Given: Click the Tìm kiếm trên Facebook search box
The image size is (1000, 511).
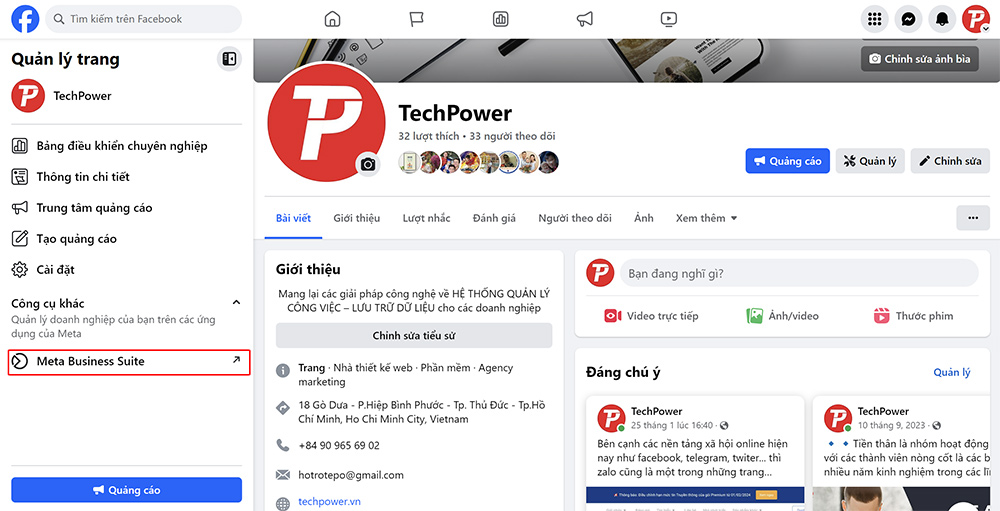Looking at the screenshot, I should point(143,19).
